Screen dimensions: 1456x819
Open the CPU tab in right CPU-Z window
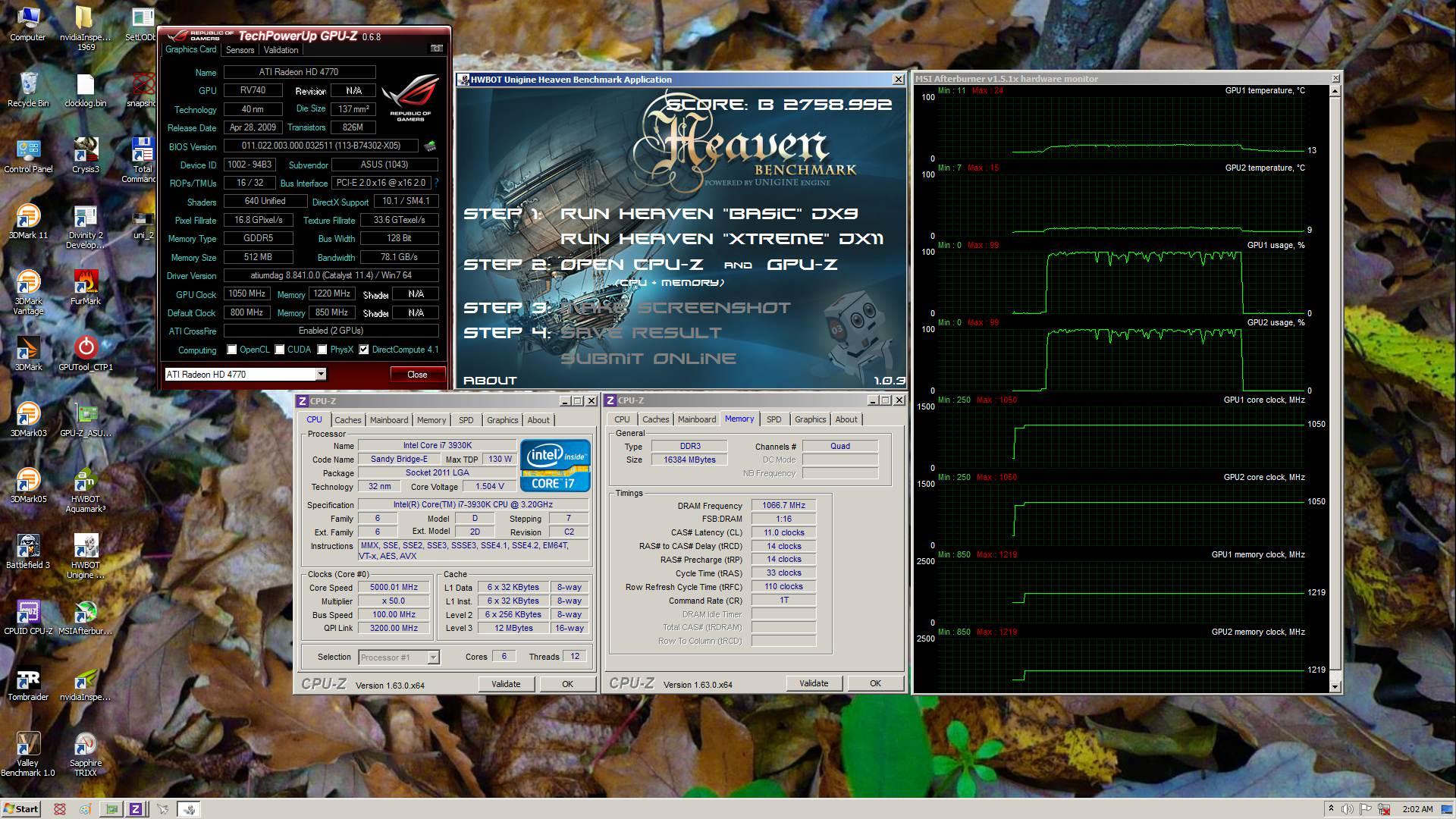coord(622,419)
